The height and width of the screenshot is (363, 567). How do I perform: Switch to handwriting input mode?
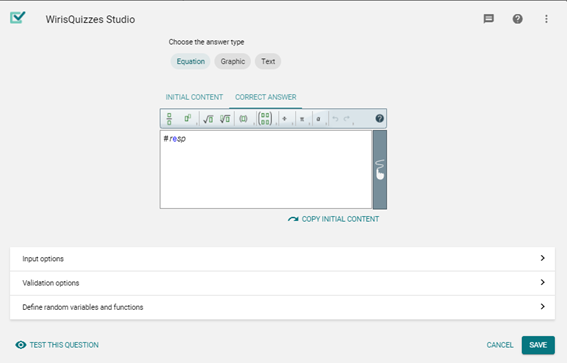click(380, 170)
